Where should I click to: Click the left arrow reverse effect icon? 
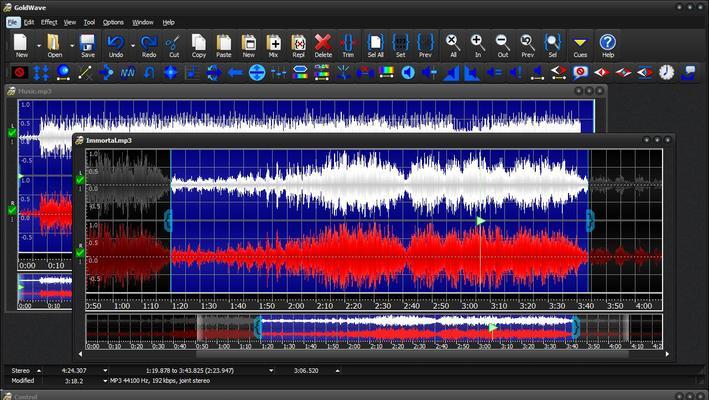pyautogui.click(x=235, y=72)
